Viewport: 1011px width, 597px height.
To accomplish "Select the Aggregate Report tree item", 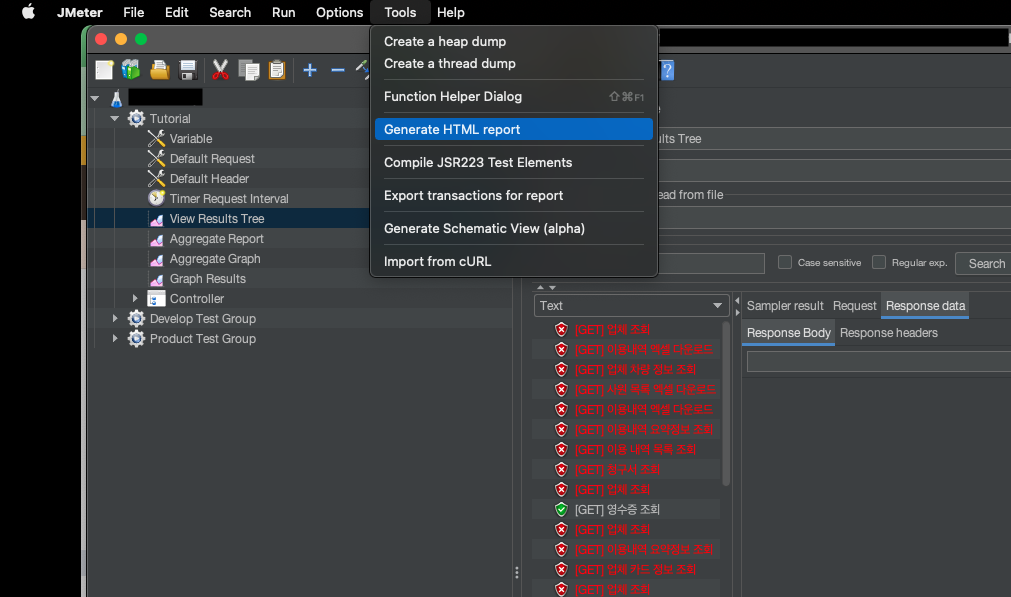I will coord(216,239).
